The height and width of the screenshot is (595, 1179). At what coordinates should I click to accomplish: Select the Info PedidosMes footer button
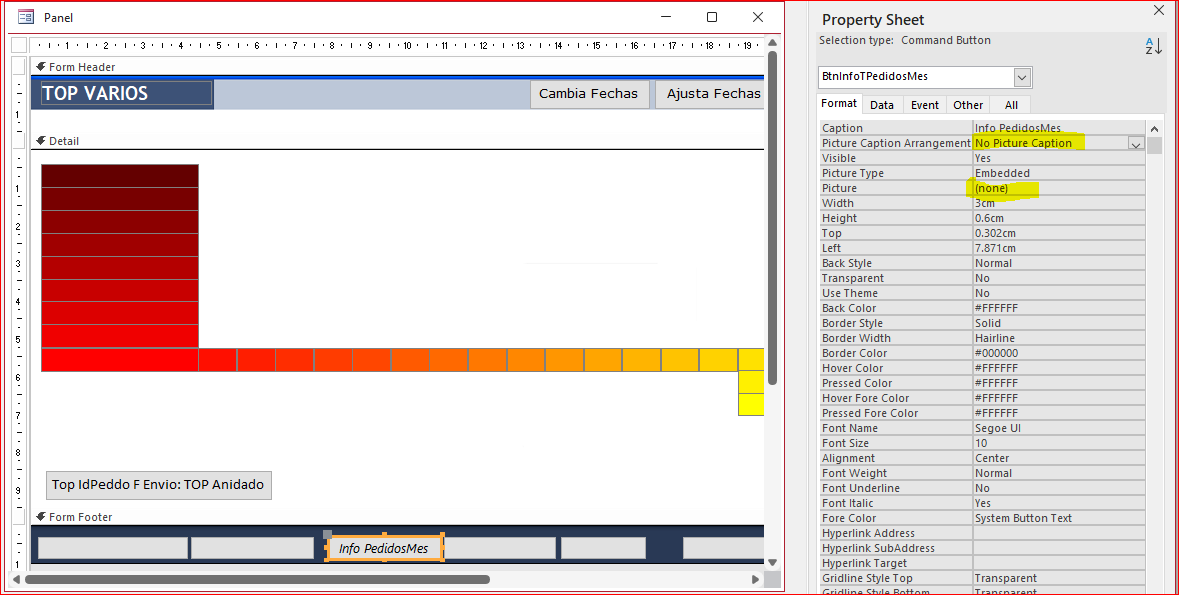(x=384, y=548)
